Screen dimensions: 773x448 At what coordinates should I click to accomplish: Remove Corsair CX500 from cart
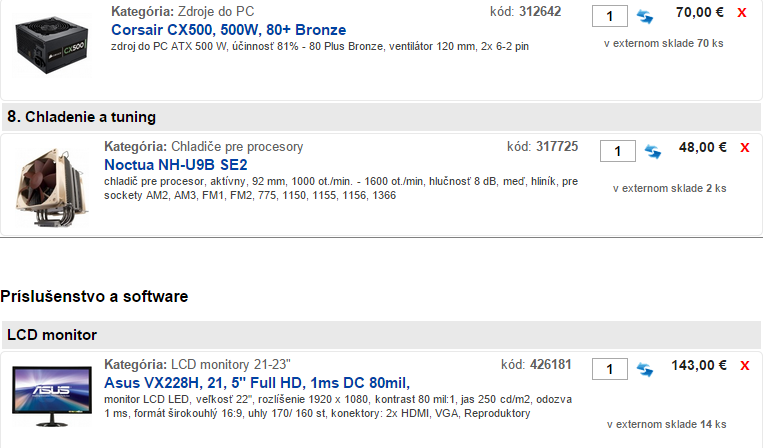click(741, 13)
